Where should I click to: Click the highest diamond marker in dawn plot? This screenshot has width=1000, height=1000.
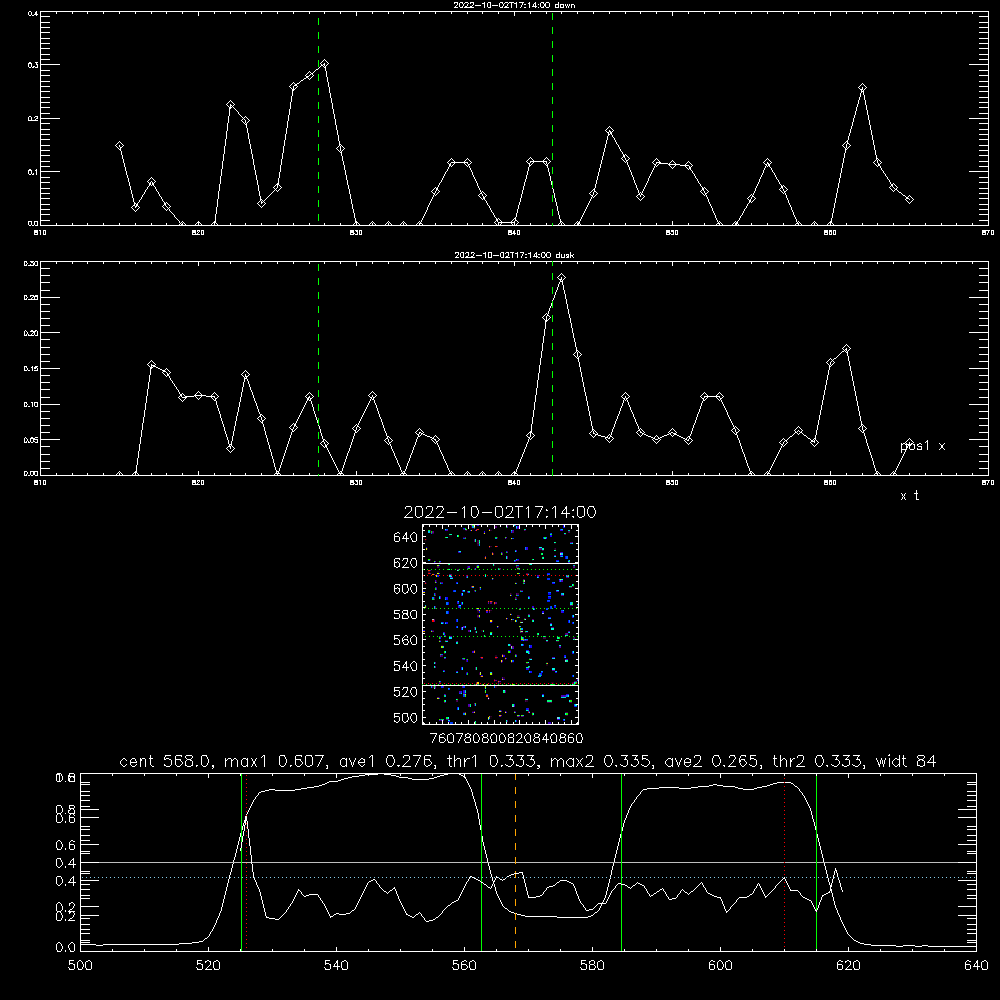click(x=325, y=64)
